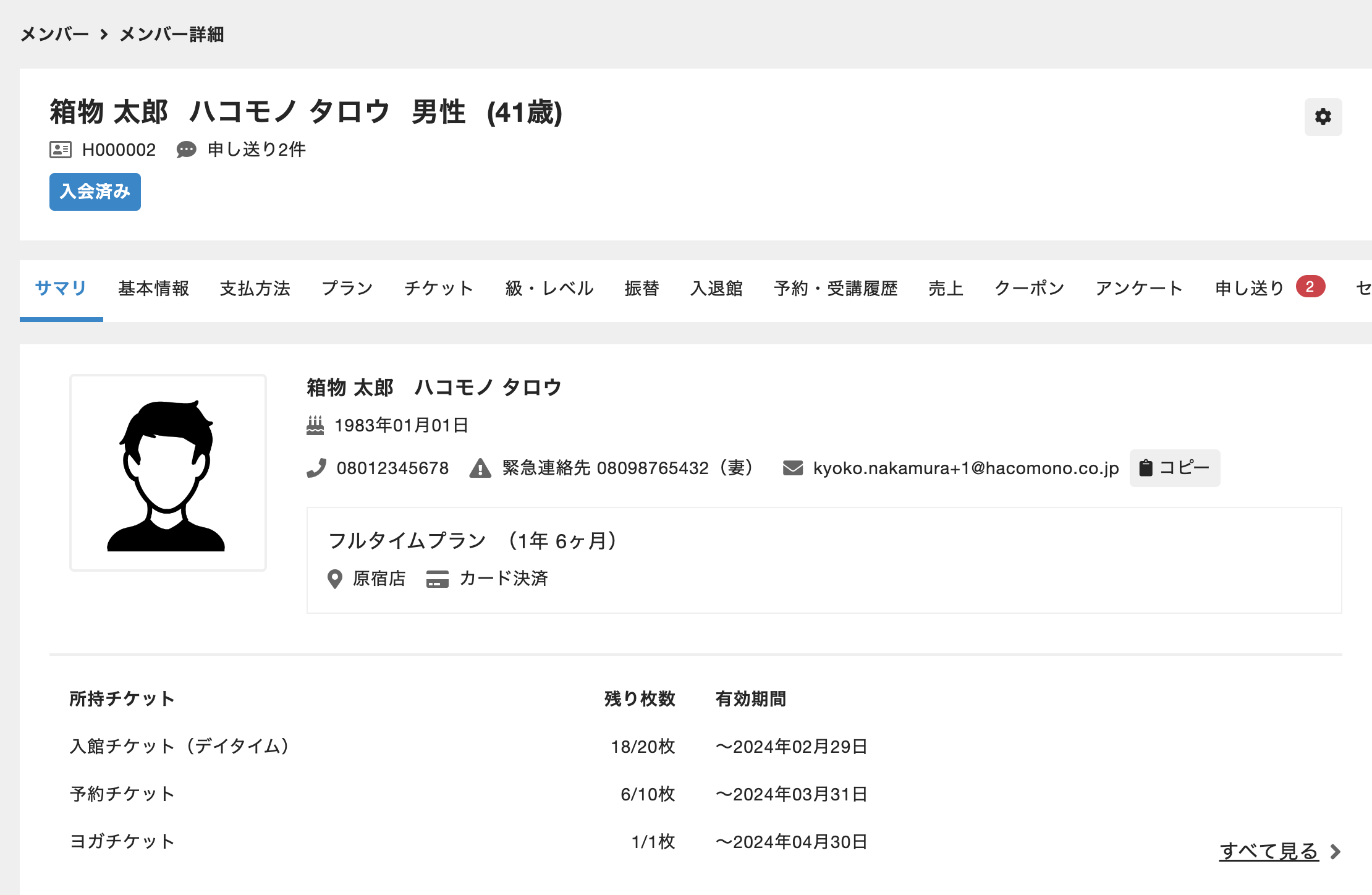The image size is (1372, 895).
Task: Click the member profile avatar thumbnail
Action: pos(168,472)
